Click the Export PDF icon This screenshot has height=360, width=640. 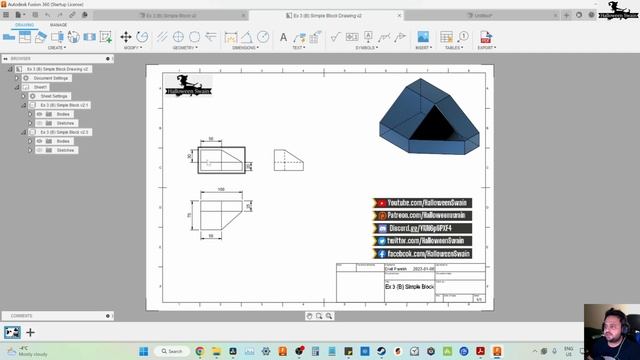click(486, 37)
